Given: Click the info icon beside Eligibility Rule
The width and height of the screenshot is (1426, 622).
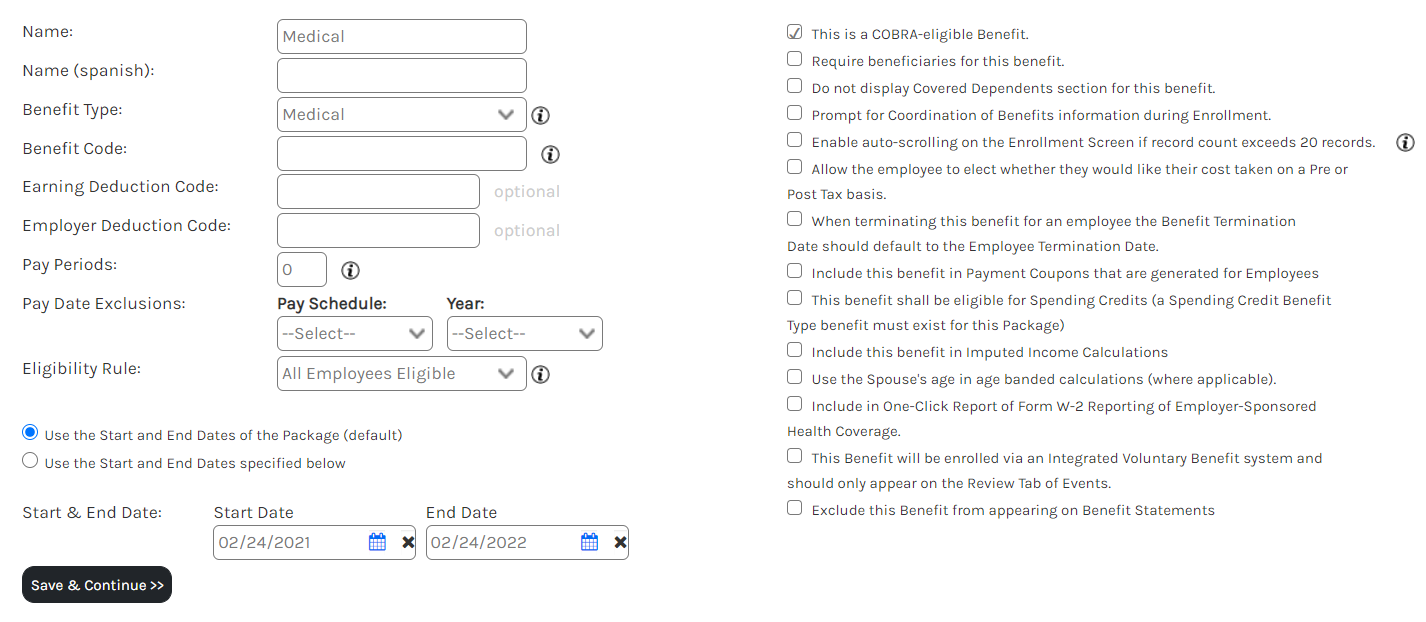Looking at the screenshot, I should pos(541,374).
